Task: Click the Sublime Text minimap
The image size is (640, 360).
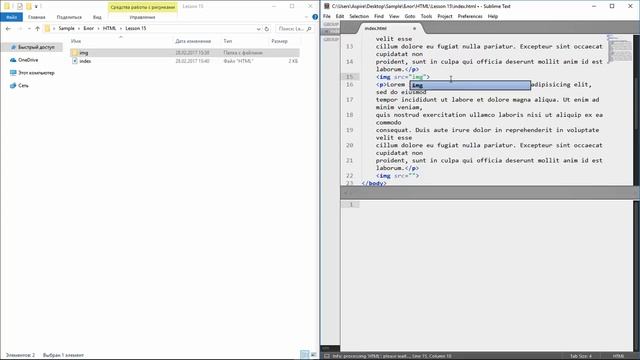Action: point(620,49)
